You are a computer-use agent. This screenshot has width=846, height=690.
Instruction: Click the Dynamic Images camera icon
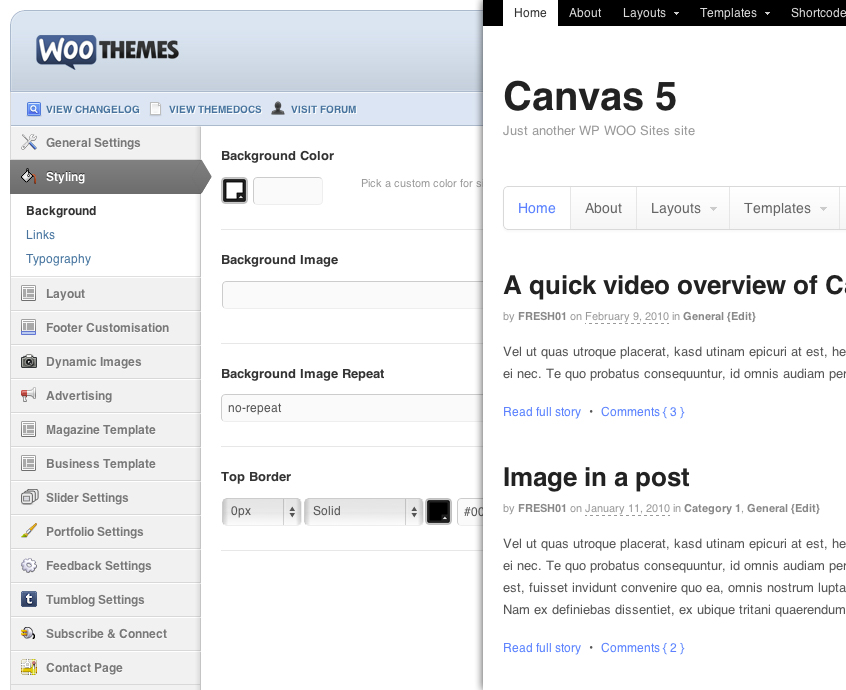coord(29,361)
